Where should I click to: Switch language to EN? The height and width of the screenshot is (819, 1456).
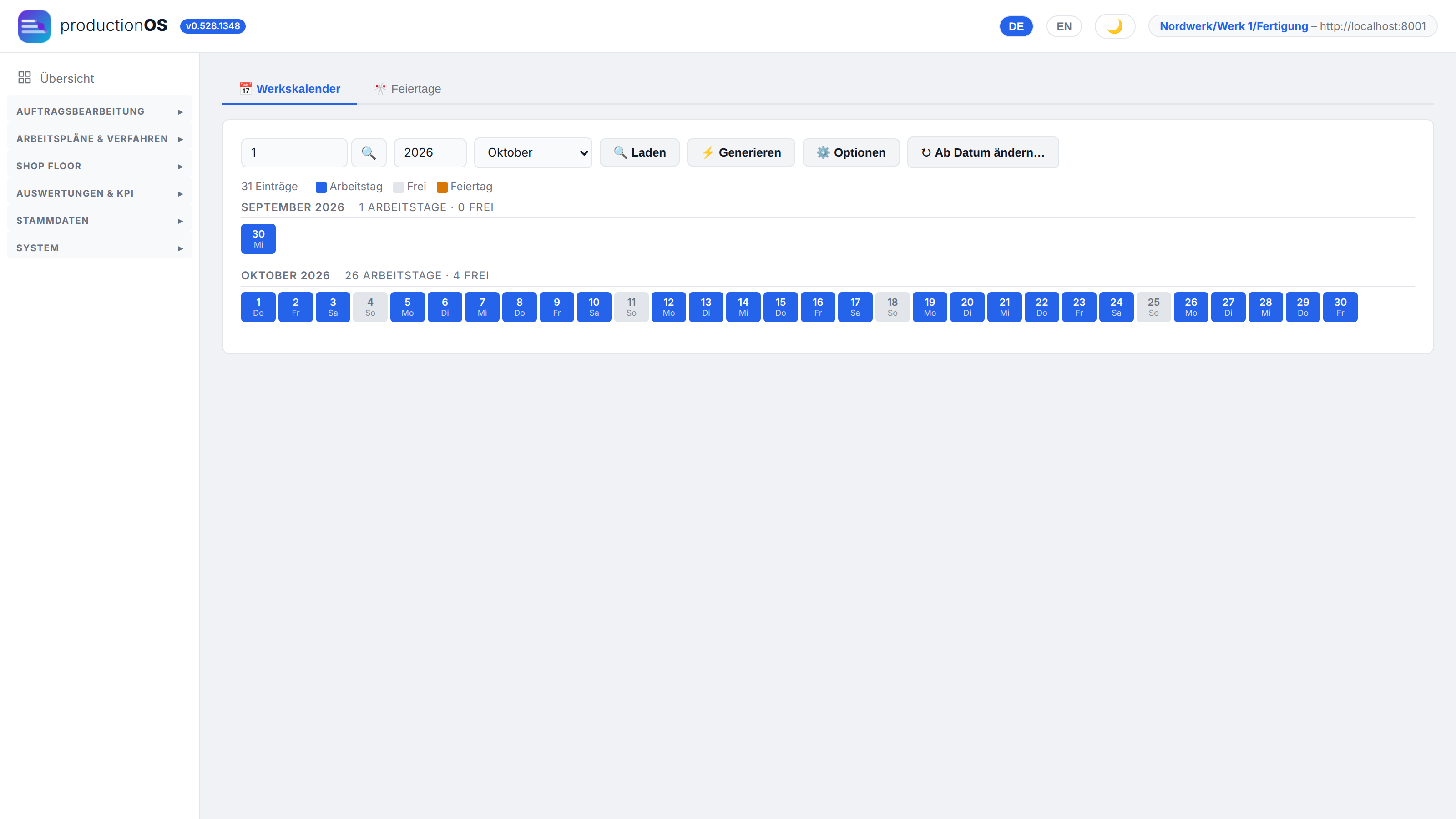pyautogui.click(x=1064, y=26)
